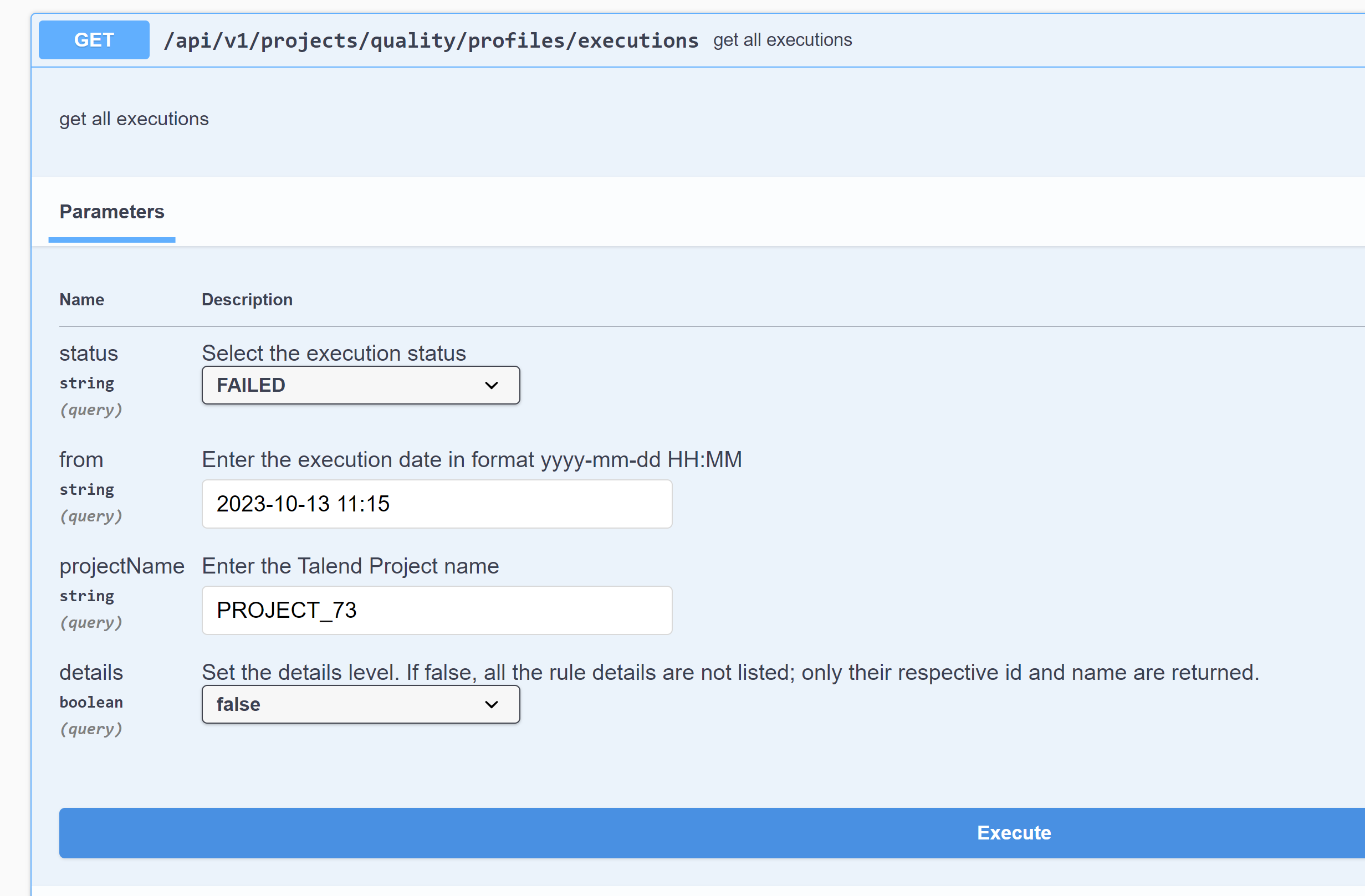
Task: Select the PROJECT_73 project name field
Action: point(437,610)
